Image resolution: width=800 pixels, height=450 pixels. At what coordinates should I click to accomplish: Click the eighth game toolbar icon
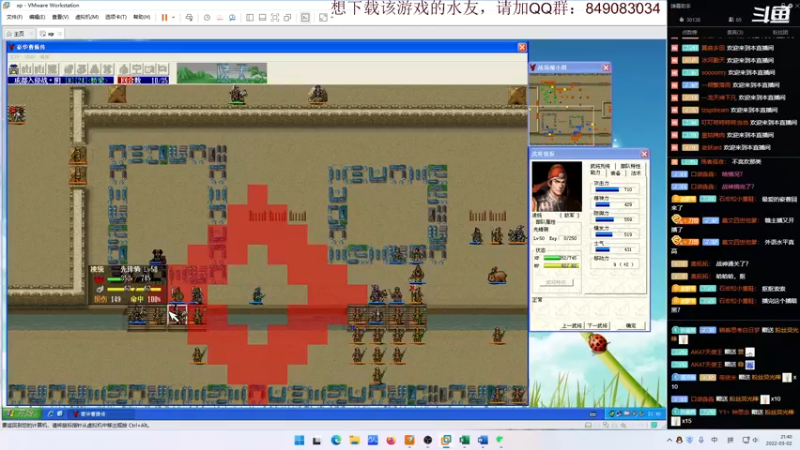coord(108,69)
